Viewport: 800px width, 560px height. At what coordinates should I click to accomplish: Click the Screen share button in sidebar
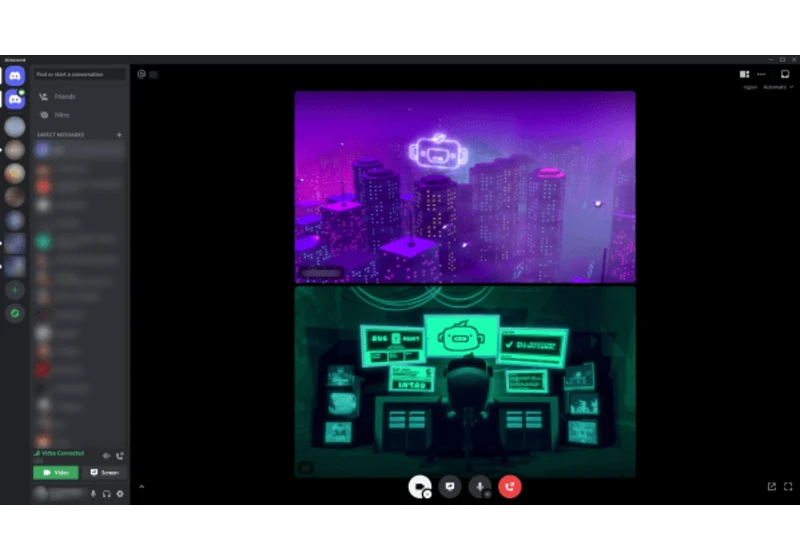105,473
